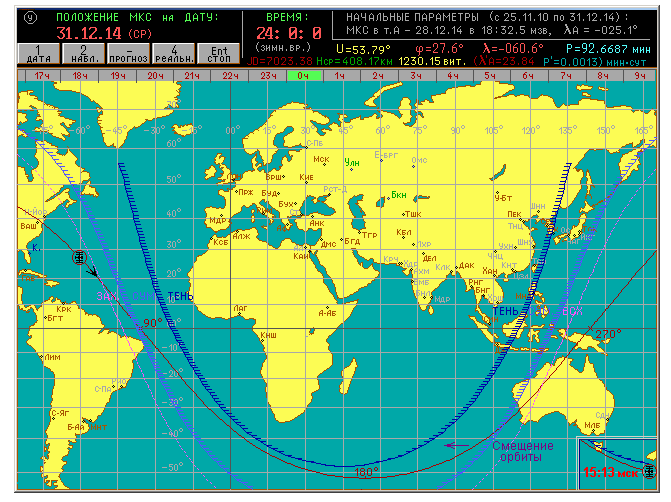This screenshot has height=502, width=671.
Task: Click the red date value 31.12.14
Action: [89, 33]
